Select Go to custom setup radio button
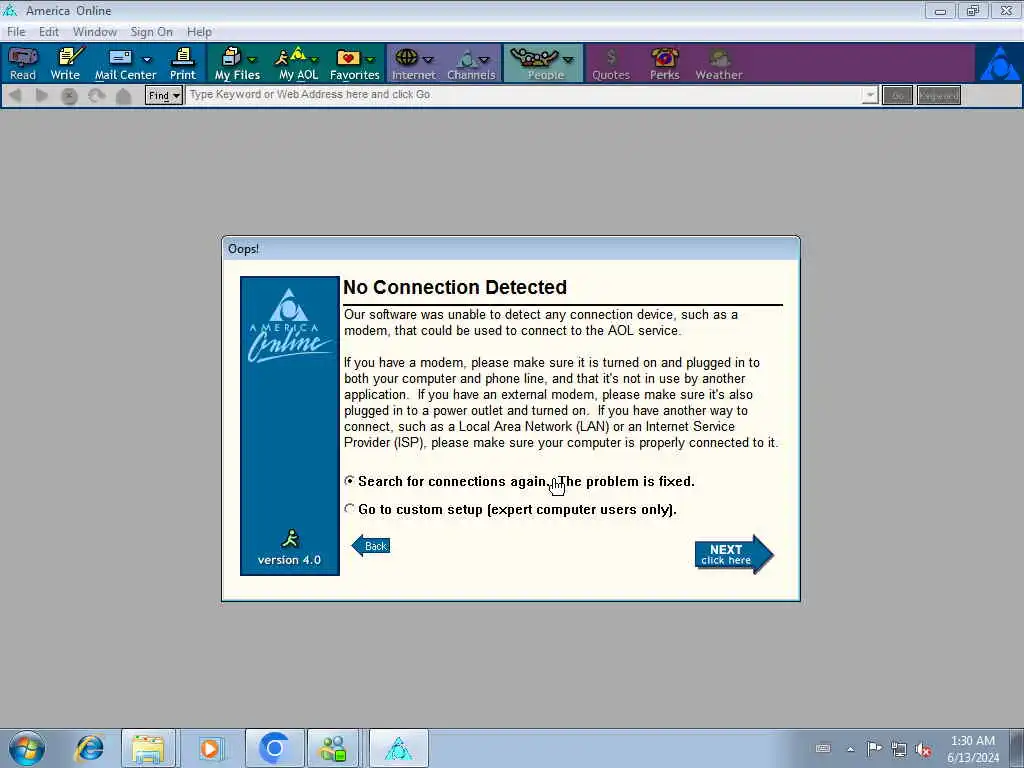 pos(350,509)
